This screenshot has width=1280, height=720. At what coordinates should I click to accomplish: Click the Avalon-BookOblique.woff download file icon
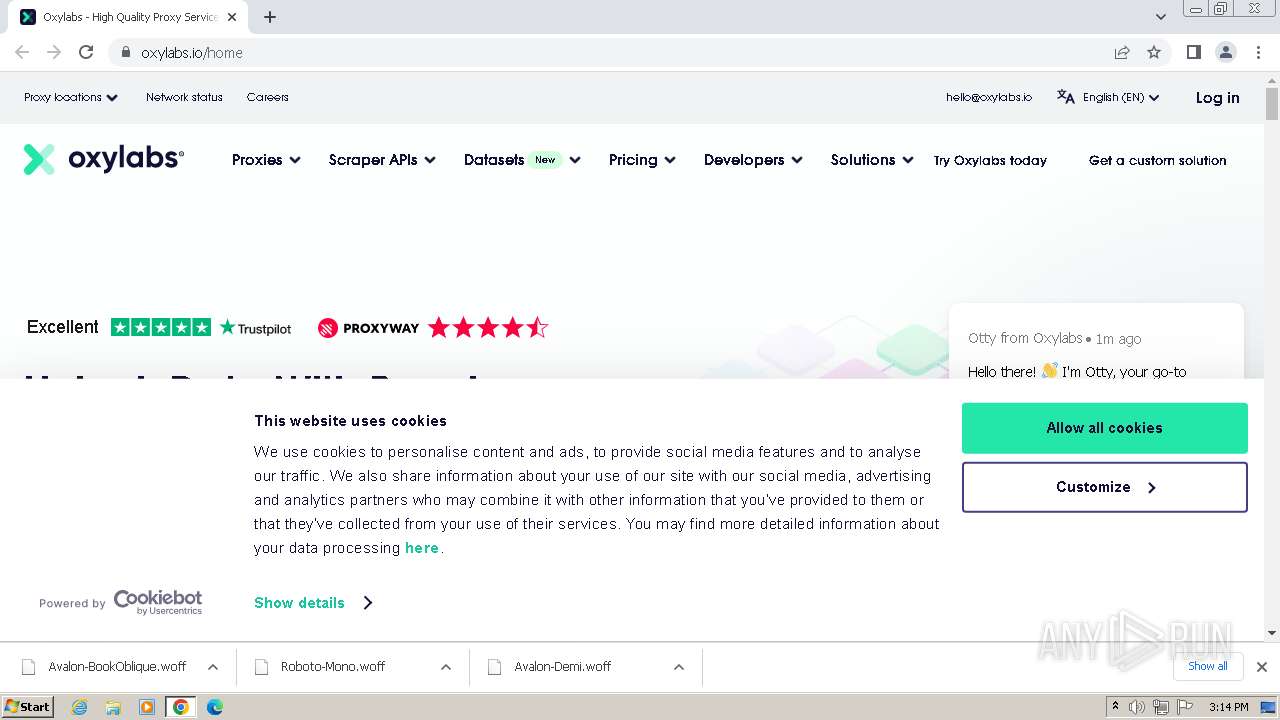pyautogui.click(x=29, y=667)
